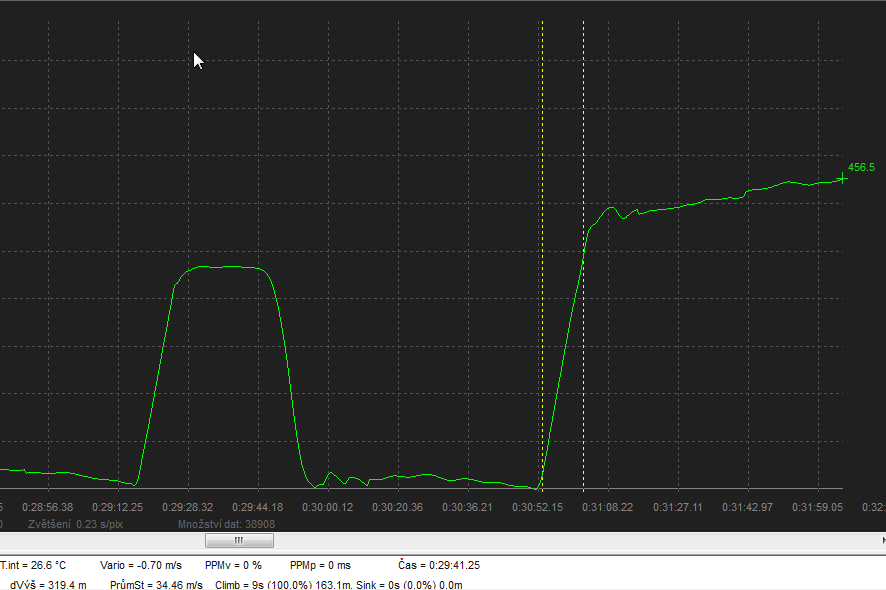Click the Čas = 0:29:41.25 time field
The height and width of the screenshot is (590, 886).
coord(438,566)
